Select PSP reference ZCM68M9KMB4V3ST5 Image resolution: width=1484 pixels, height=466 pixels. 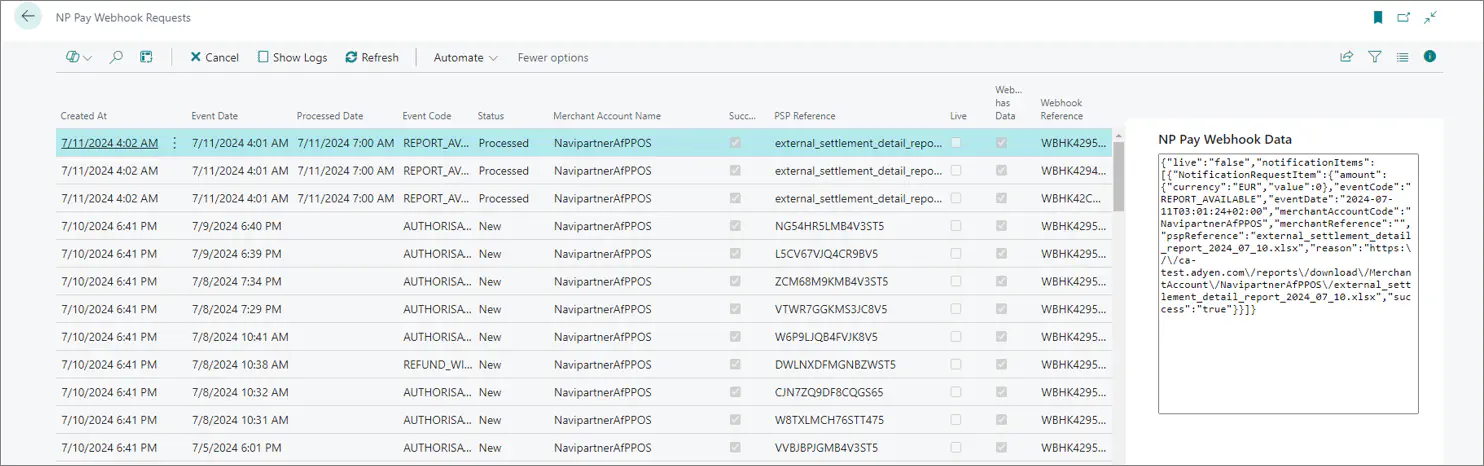830,281
